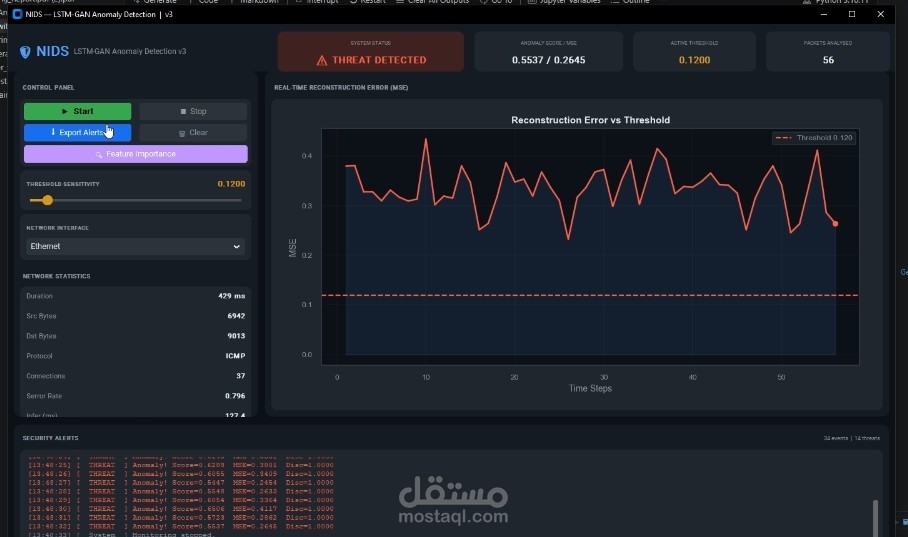Viewport: 908px width, 537px height.
Task: Click the Connections row value 37
Action: (x=240, y=376)
